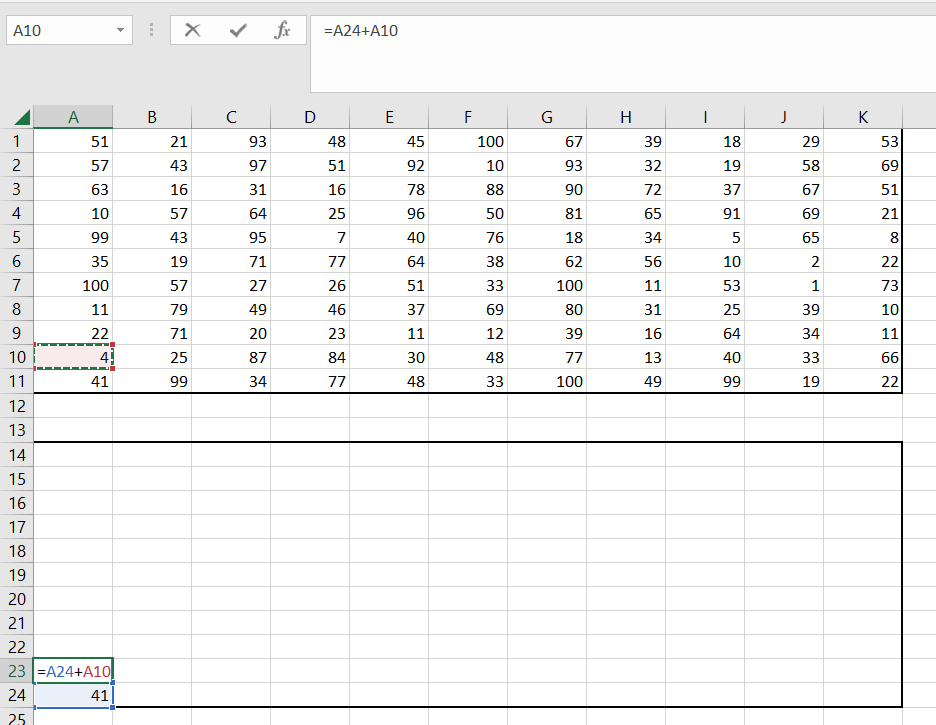The height and width of the screenshot is (725, 936).
Task: Click inside the Name Box showing A10
Action: coord(58,31)
